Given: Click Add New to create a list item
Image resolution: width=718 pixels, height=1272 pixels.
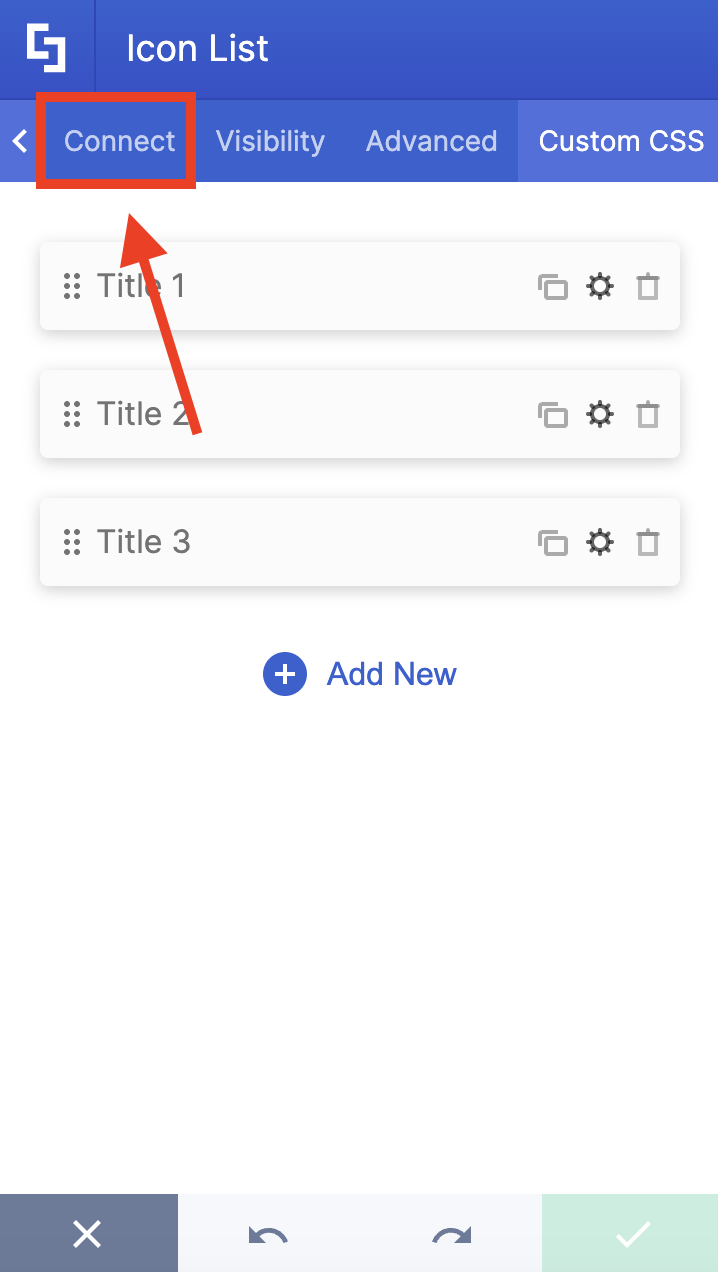Looking at the screenshot, I should [391, 674].
